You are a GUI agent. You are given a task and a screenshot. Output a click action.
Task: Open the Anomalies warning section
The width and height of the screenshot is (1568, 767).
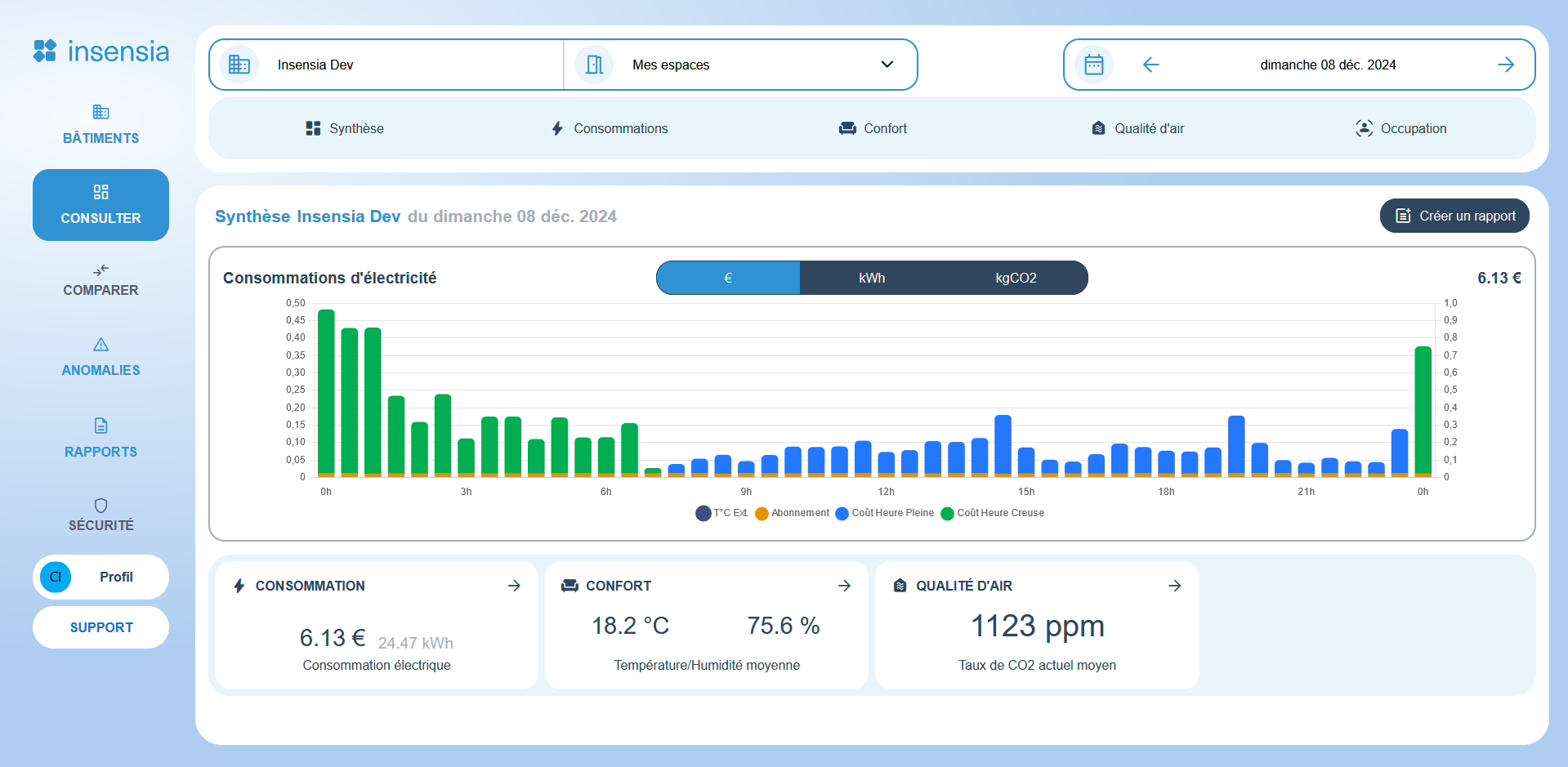click(x=101, y=358)
